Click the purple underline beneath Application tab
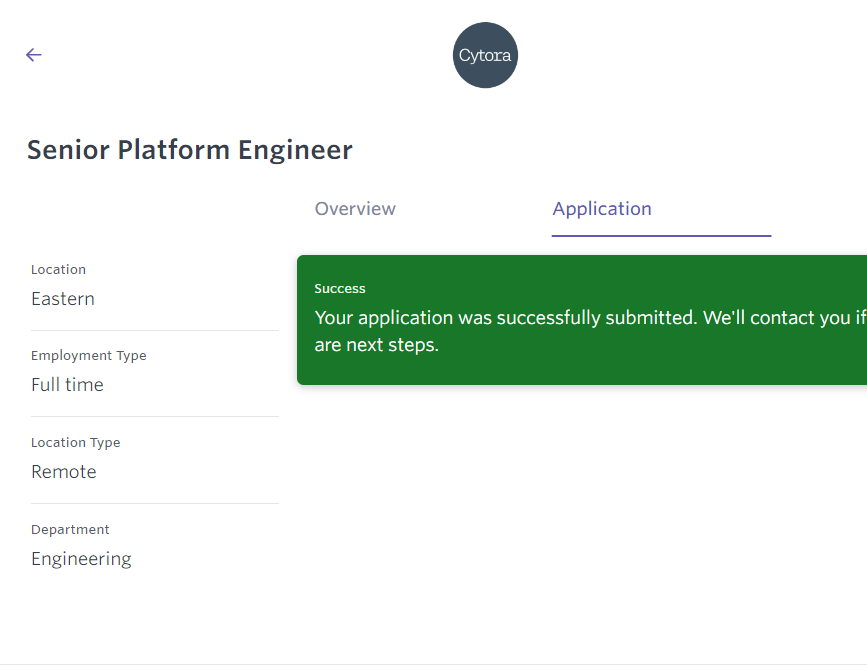Image resolution: width=867 pixels, height=670 pixels. click(x=661, y=236)
